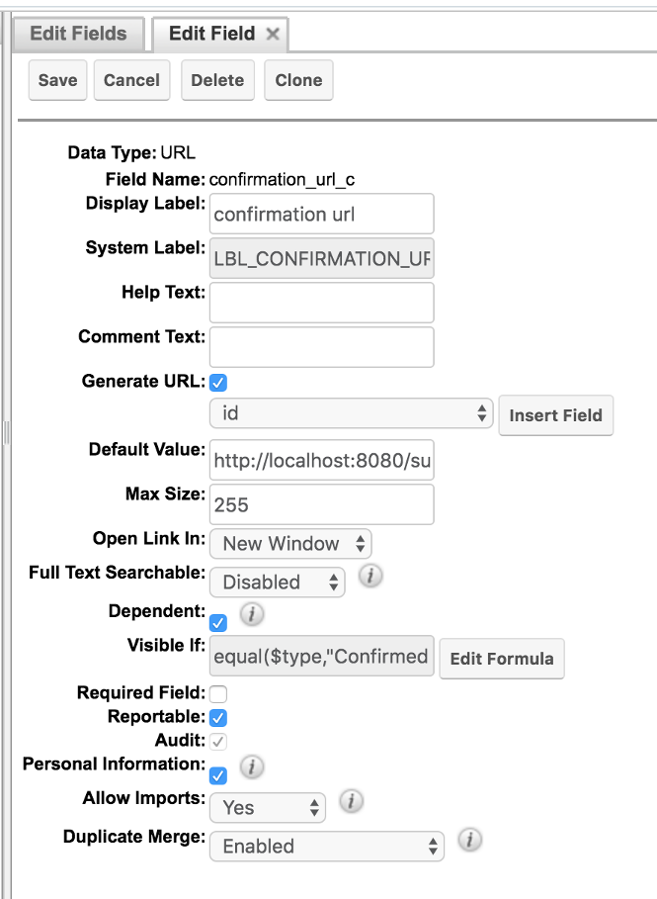The width and height of the screenshot is (657, 899).
Task: Open the Full Text Searchable dropdown
Action: pos(277,582)
